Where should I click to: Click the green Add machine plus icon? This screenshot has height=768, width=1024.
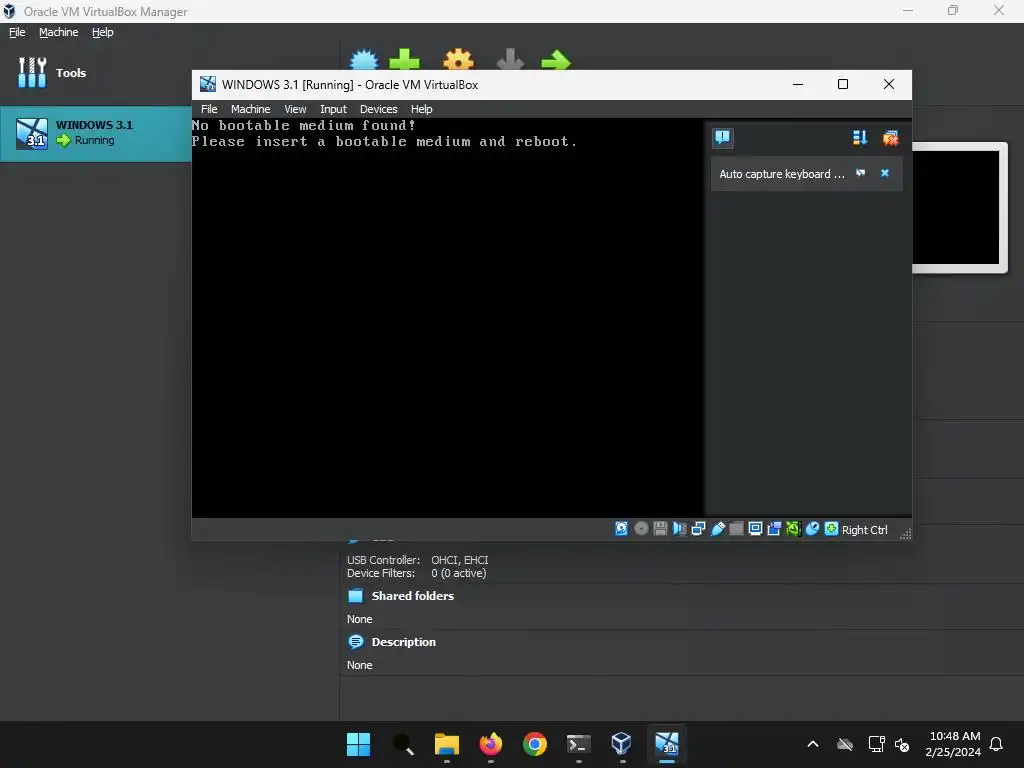click(404, 59)
